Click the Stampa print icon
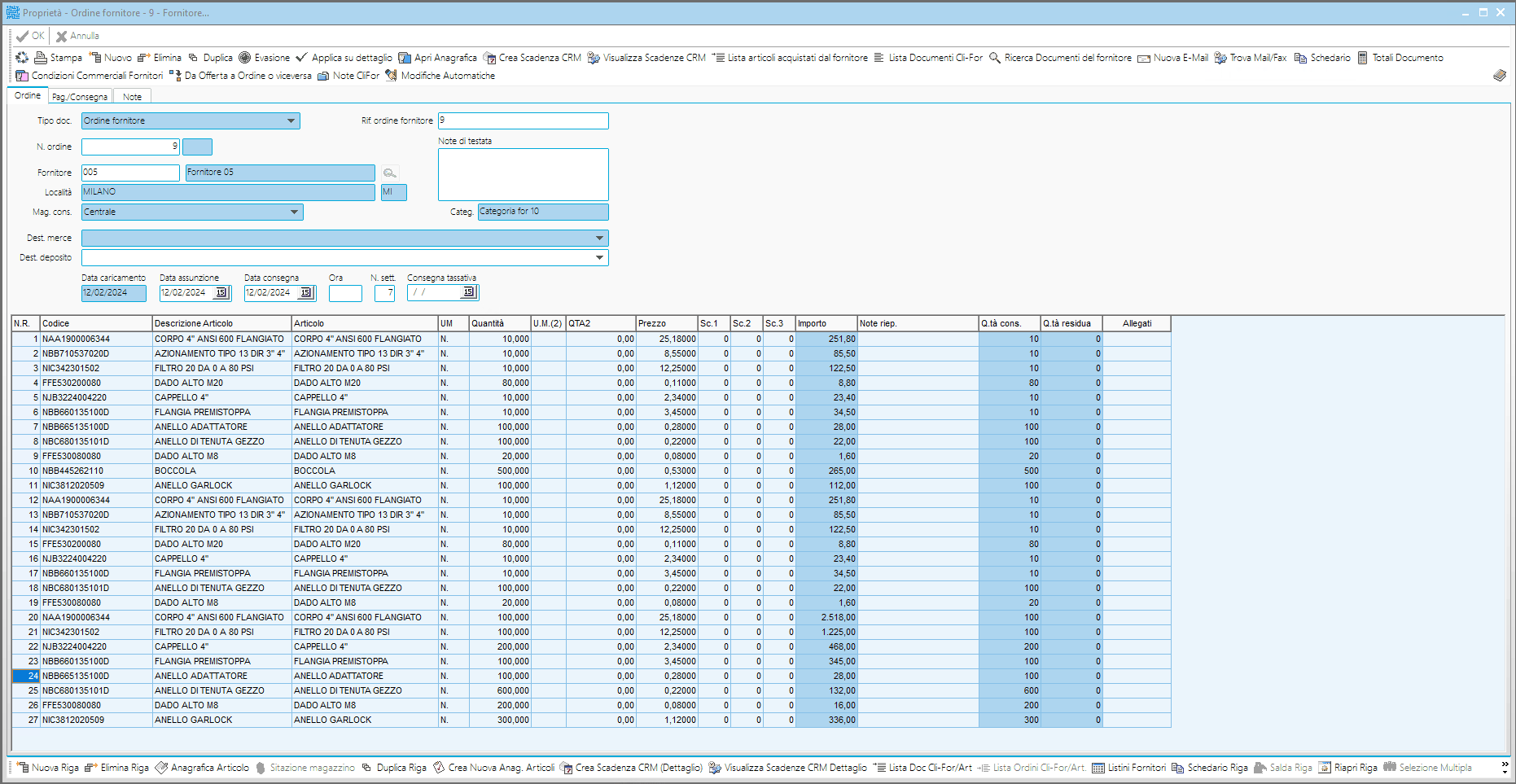 point(41,58)
